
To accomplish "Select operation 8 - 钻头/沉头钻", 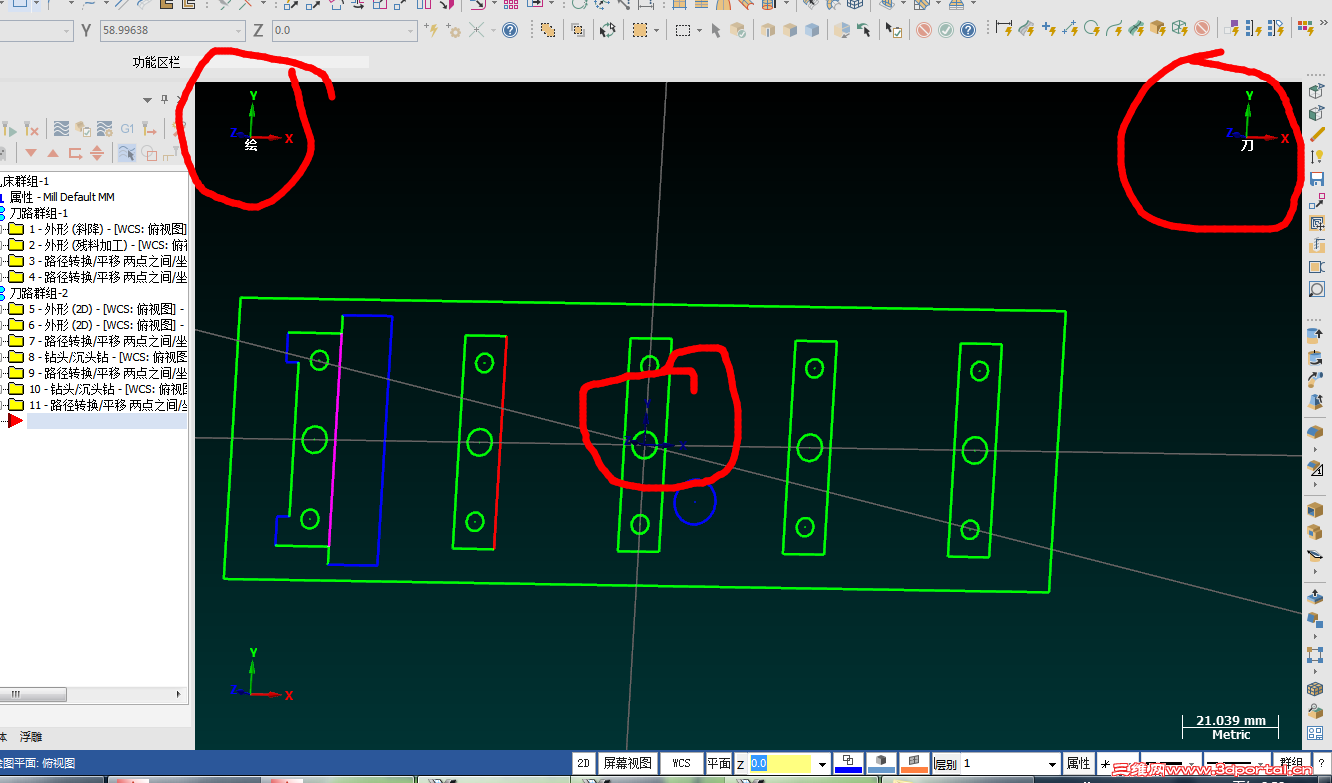I will (x=107, y=357).
